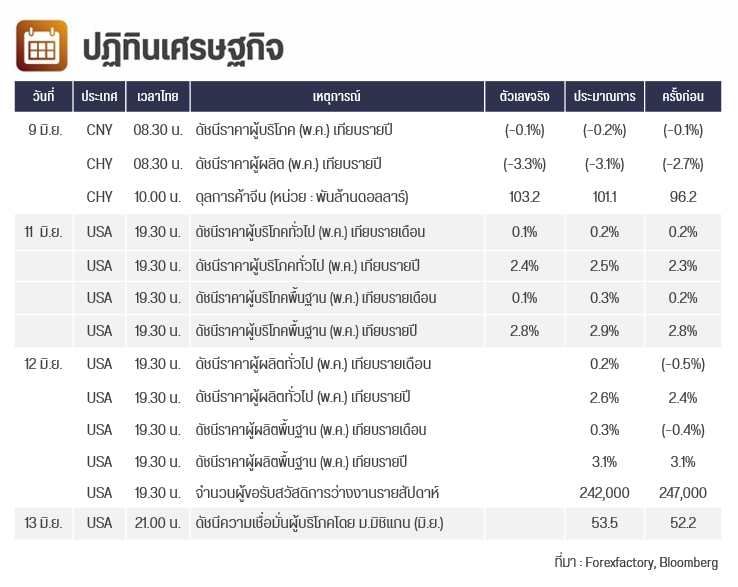The width and height of the screenshot is (738, 587).
Task: Select the ตัวเลขจริง column header
Action: pyautogui.click(x=524, y=96)
